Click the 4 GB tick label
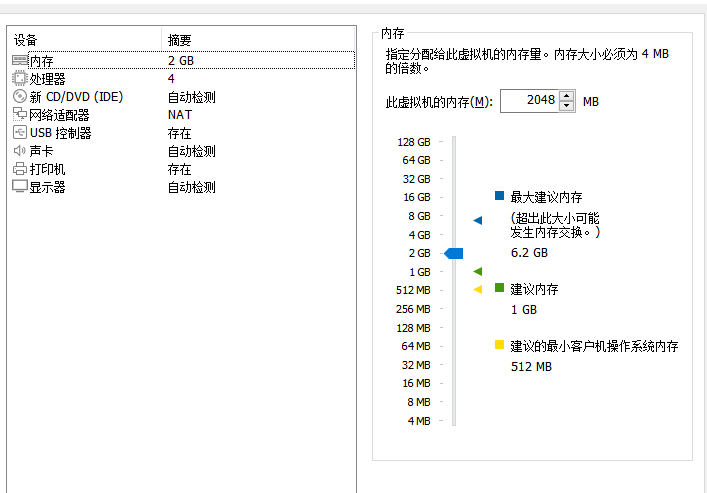707x493 pixels. [x=419, y=235]
